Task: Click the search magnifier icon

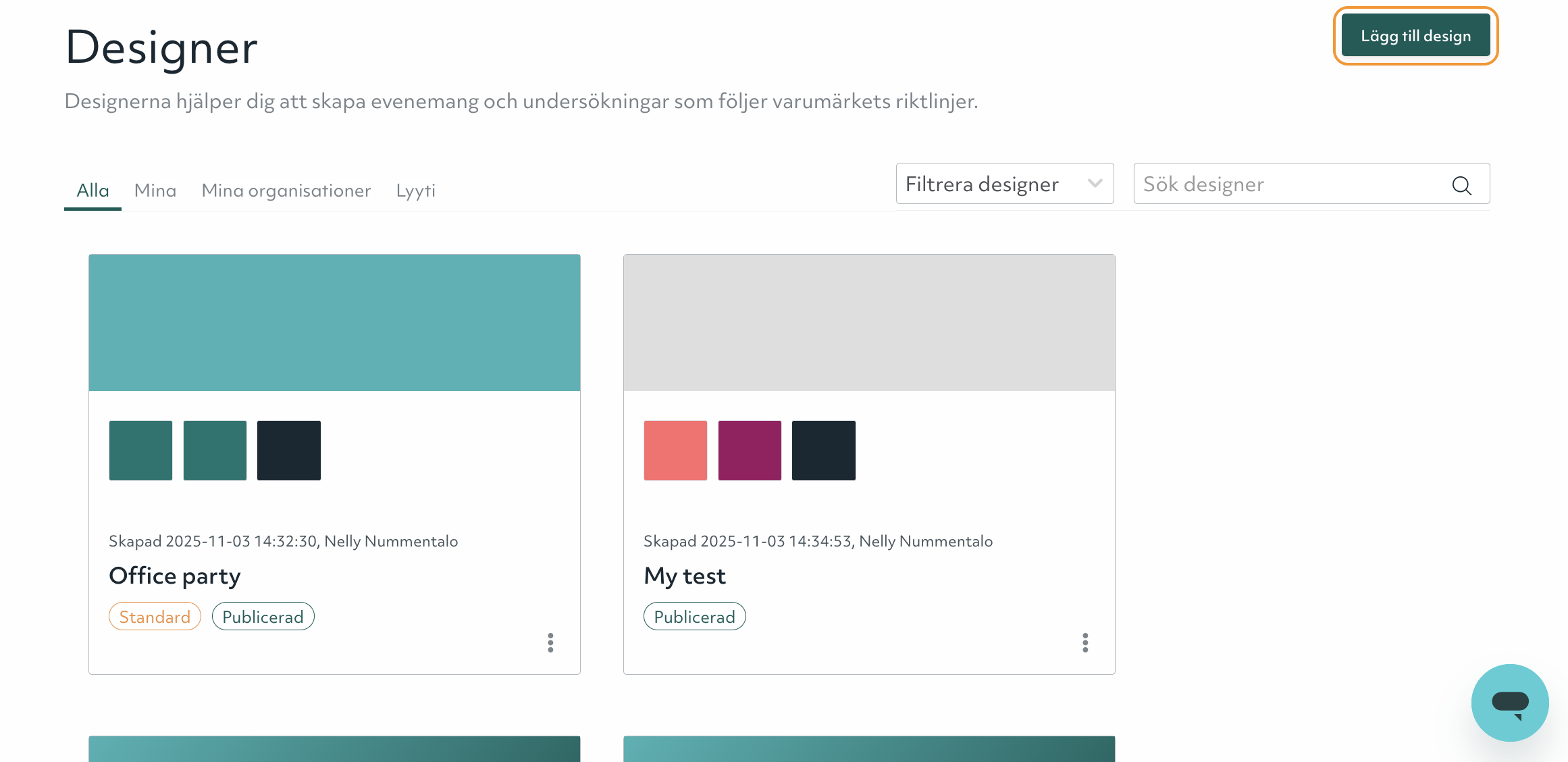Action: [1462, 184]
